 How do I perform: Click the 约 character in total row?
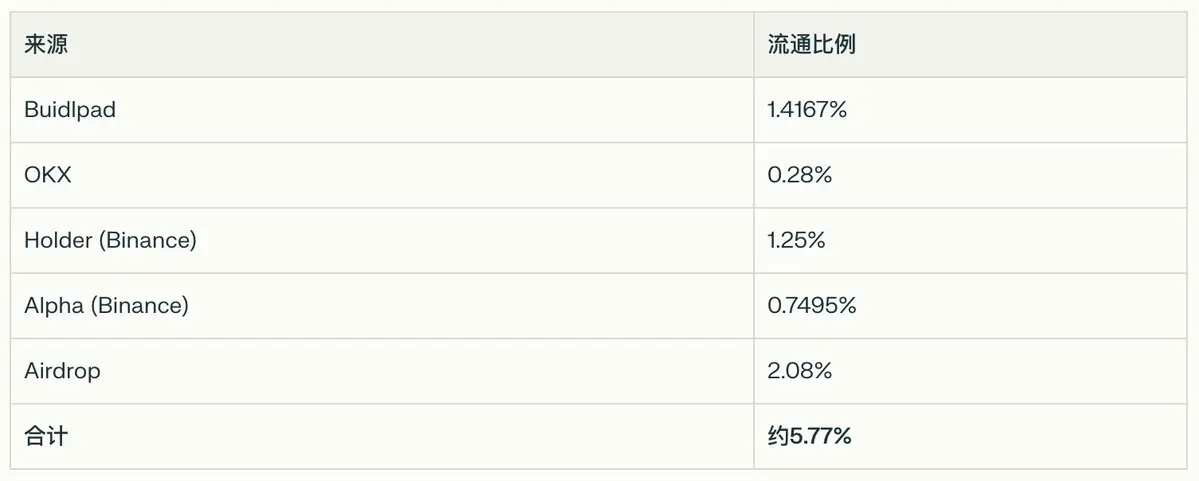(x=778, y=437)
